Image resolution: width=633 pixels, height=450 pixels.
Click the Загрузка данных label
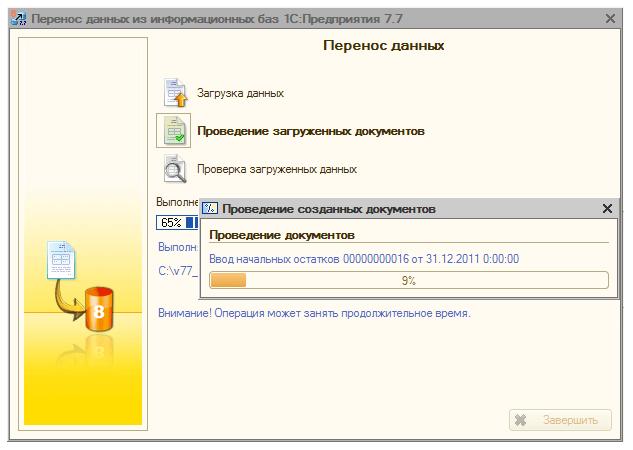tap(240, 93)
